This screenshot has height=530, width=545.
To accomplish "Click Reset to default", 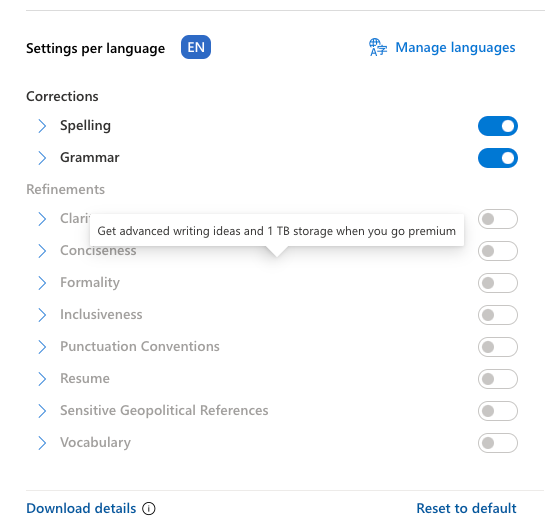I will (x=466, y=508).
